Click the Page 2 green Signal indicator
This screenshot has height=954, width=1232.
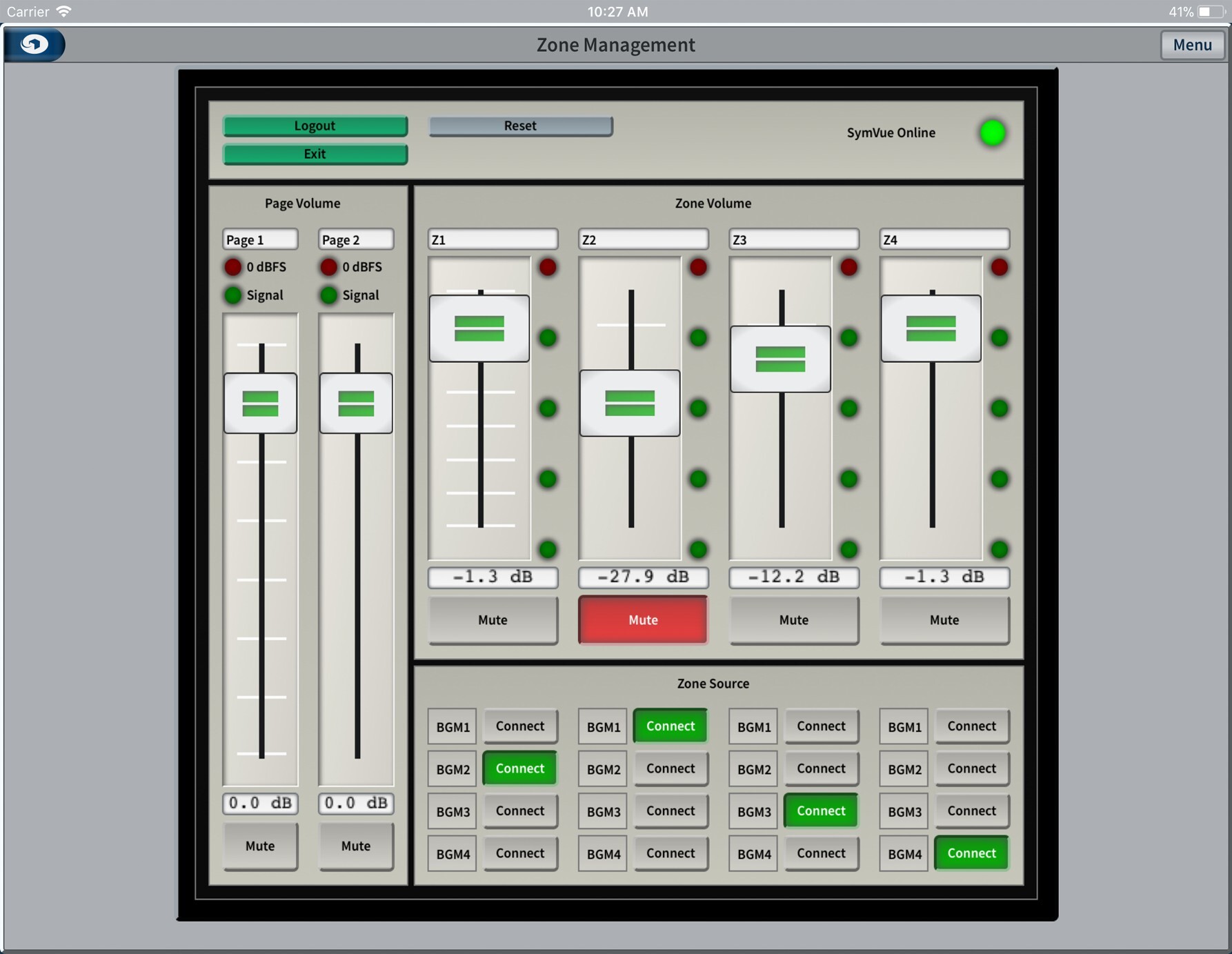coord(329,295)
